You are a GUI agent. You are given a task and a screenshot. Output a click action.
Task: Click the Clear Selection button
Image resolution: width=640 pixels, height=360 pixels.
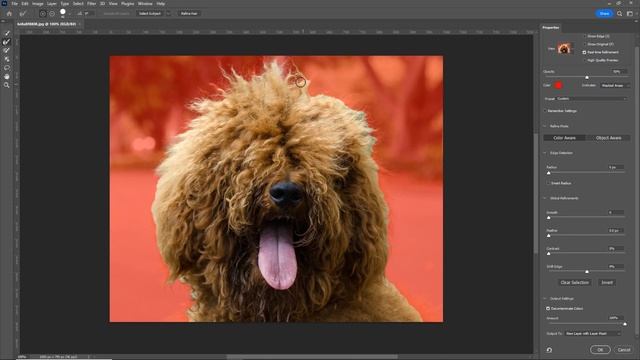click(x=574, y=282)
